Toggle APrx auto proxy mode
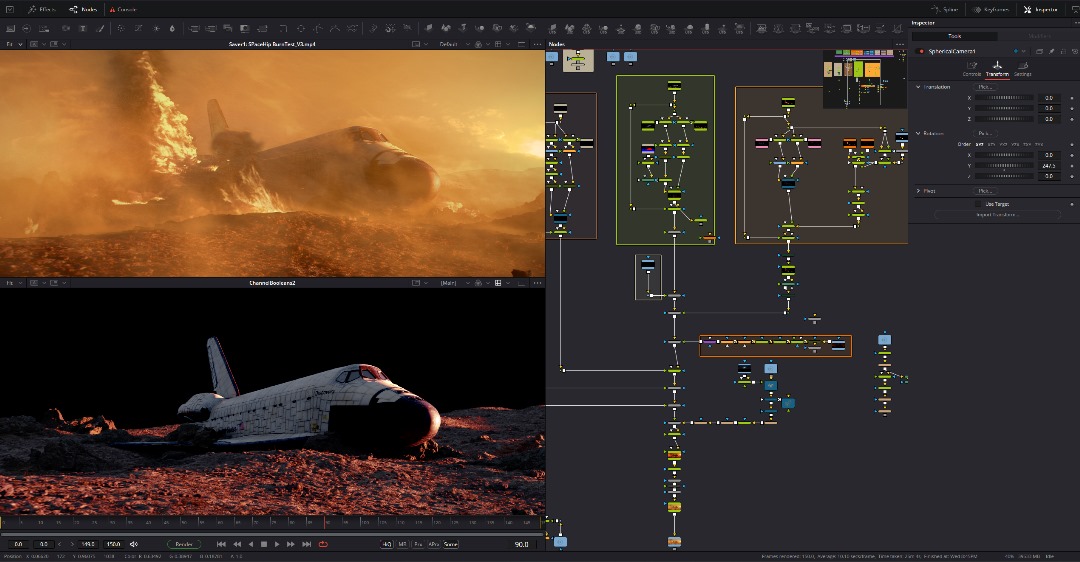 pyautogui.click(x=434, y=544)
